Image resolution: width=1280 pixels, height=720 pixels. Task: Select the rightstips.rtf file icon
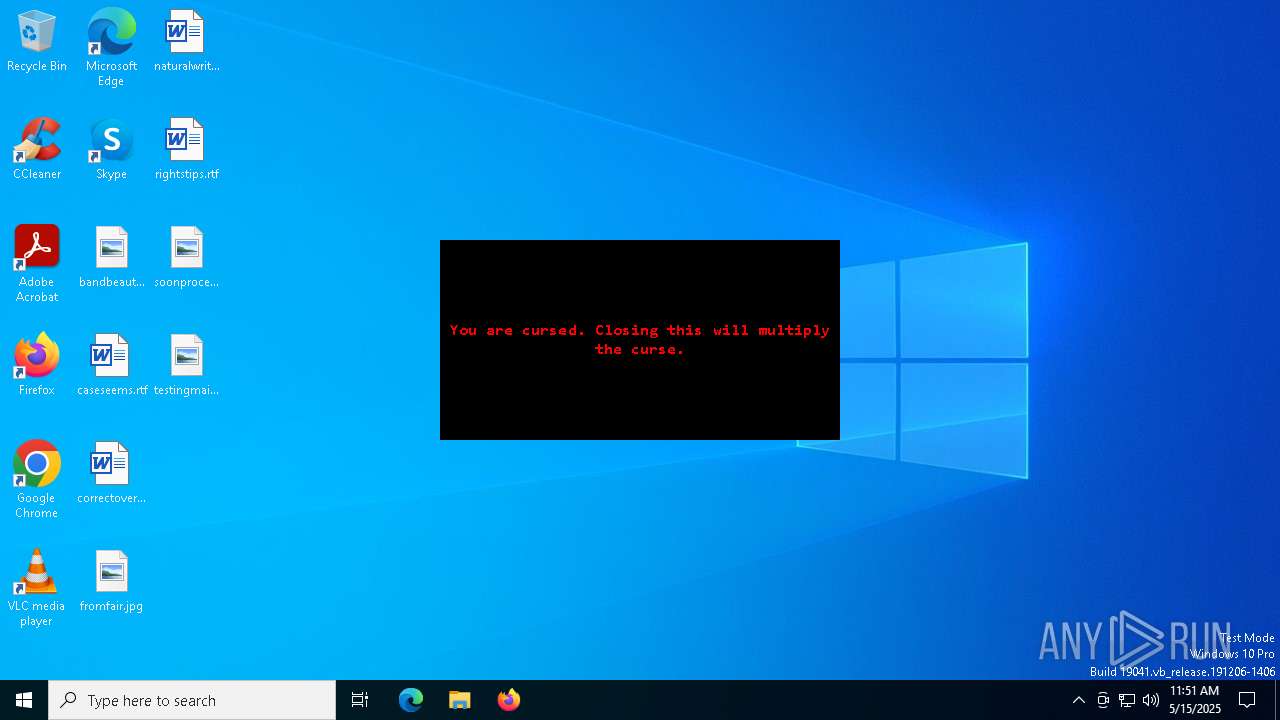186,150
